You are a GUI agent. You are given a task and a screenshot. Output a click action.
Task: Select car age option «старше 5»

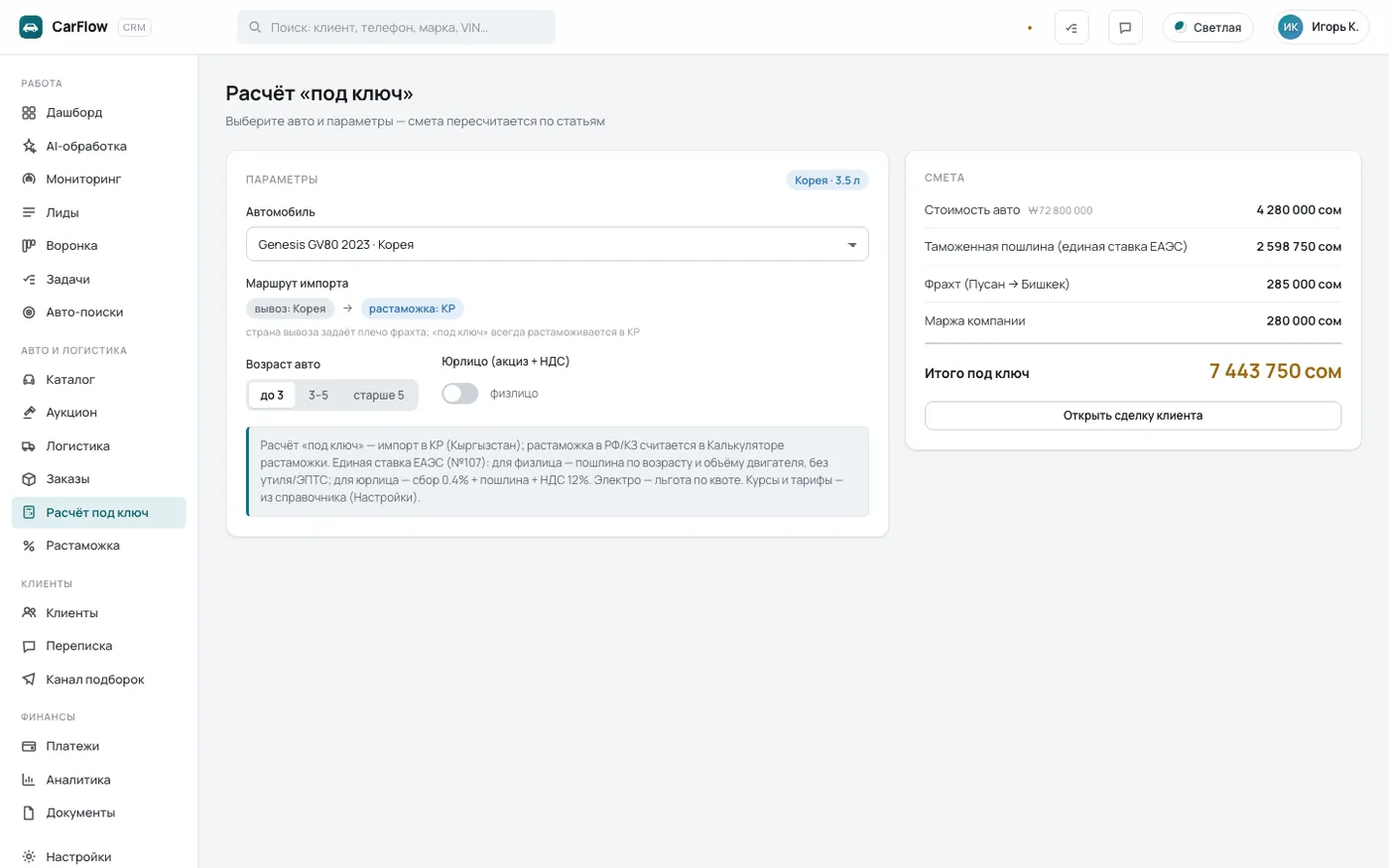(x=379, y=395)
